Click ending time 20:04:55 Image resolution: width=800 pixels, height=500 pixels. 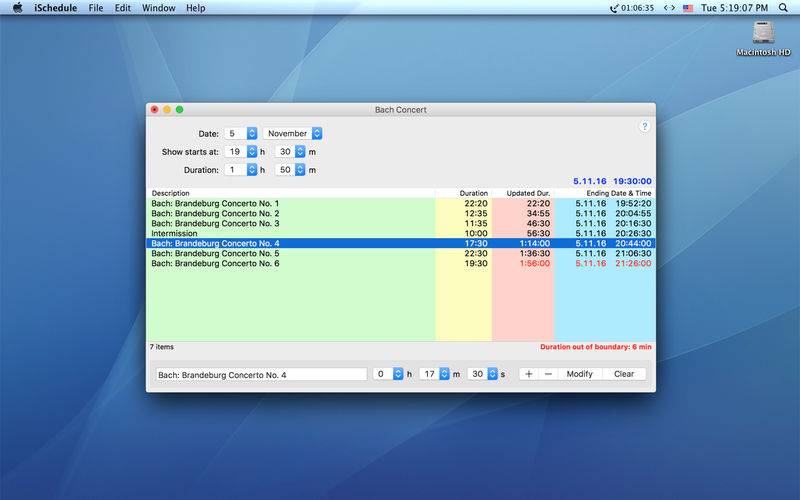tap(633, 213)
